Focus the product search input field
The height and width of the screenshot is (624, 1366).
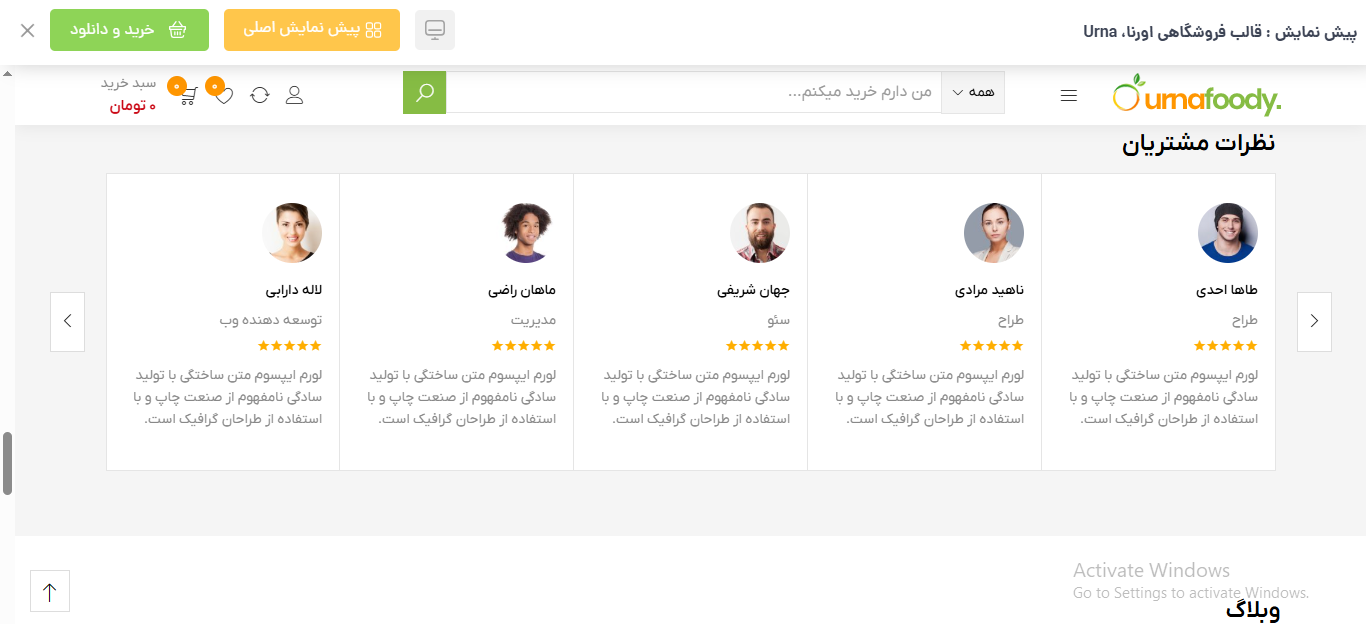point(693,93)
